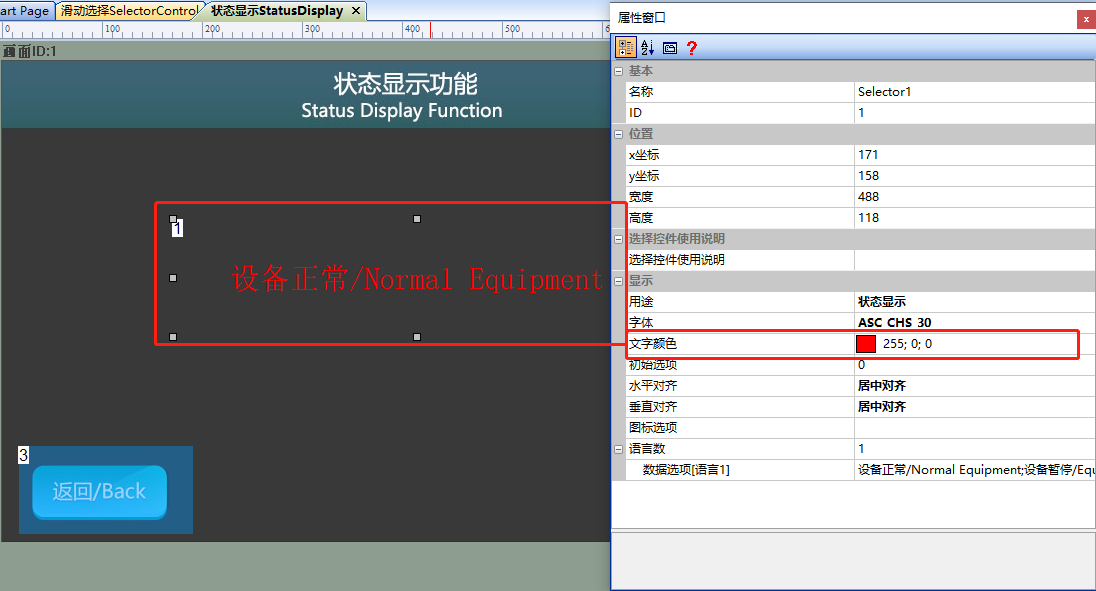Switch to categorized property view icon
The width and height of the screenshot is (1096, 591).
tap(626, 48)
